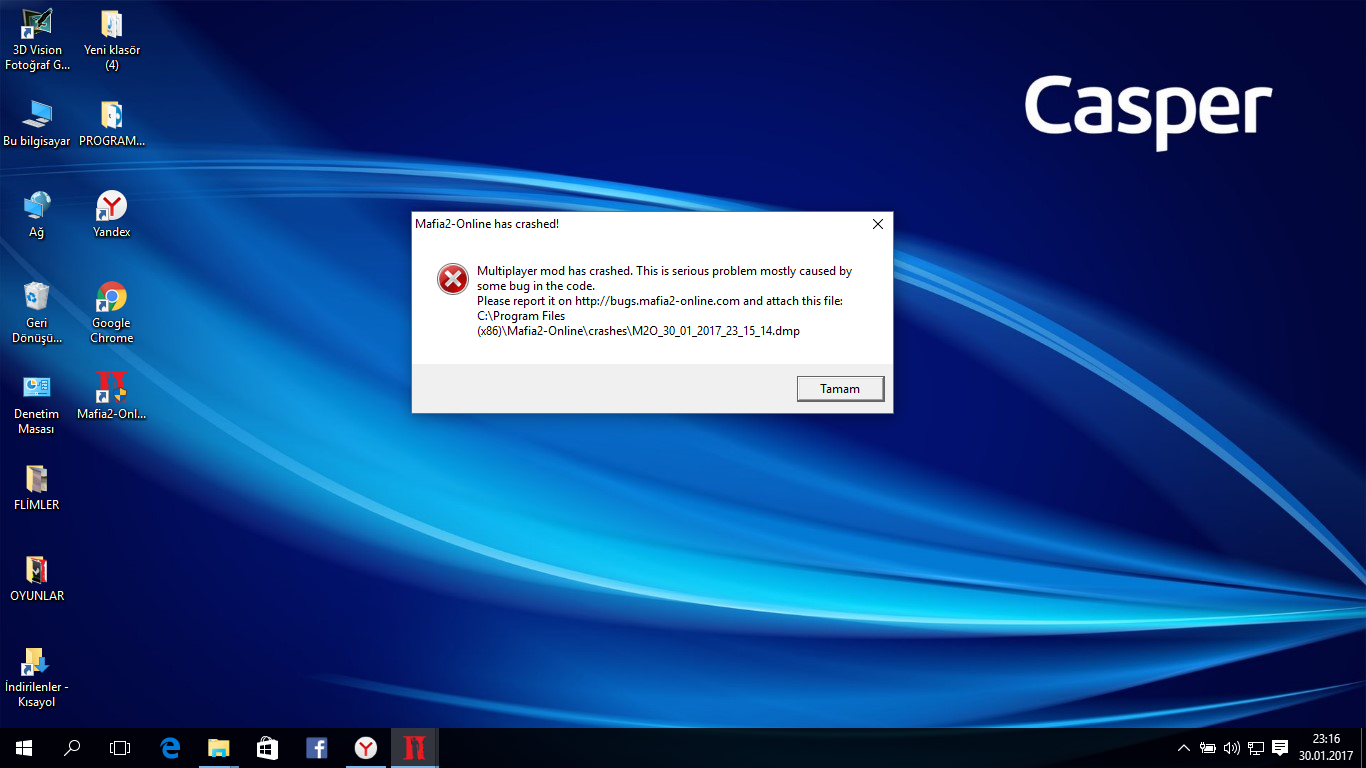
Task: Open the Windows Start menu
Action: tap(24, 748)
